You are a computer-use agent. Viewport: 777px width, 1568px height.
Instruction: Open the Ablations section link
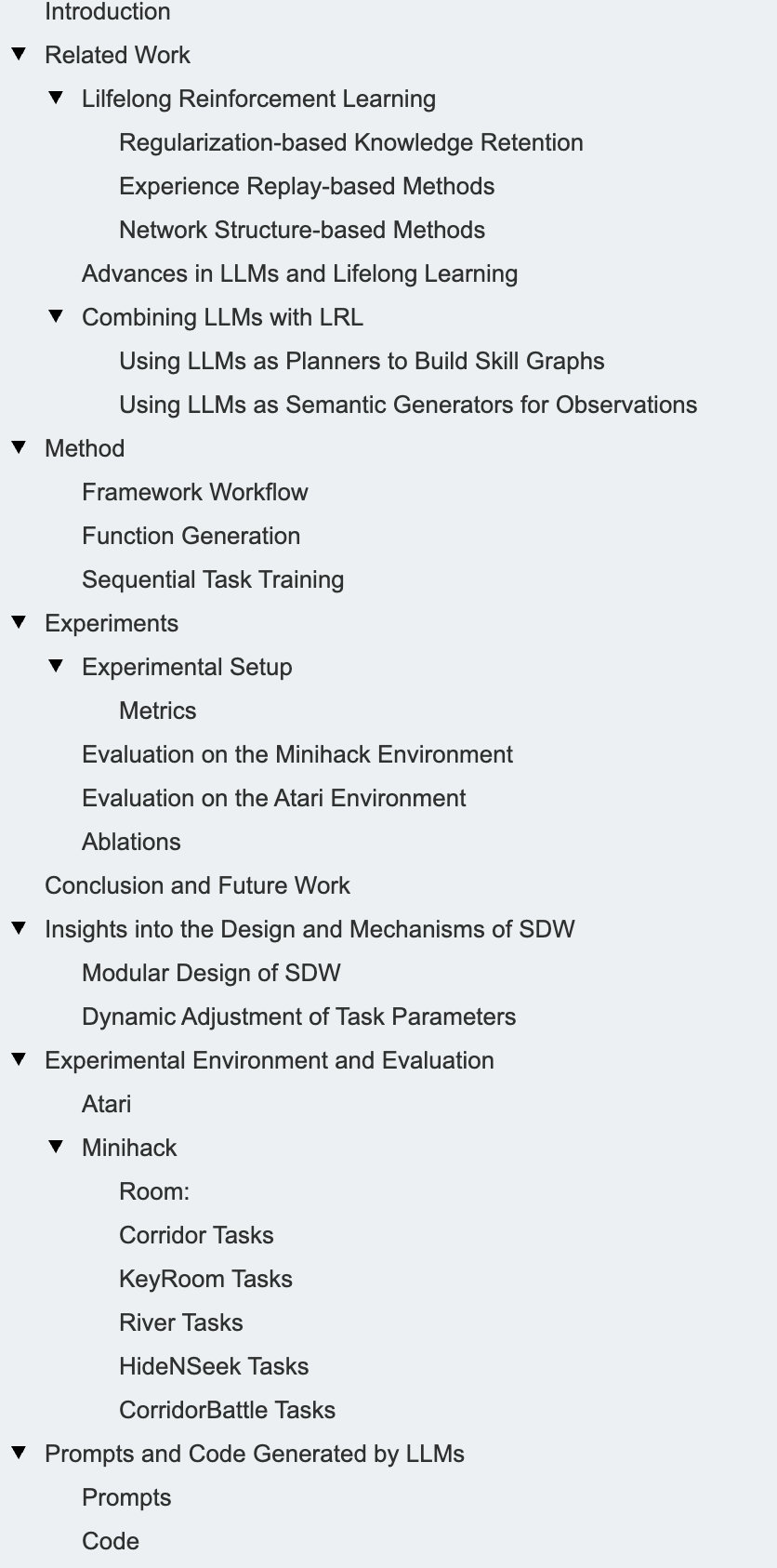click(x=131, y=842)
